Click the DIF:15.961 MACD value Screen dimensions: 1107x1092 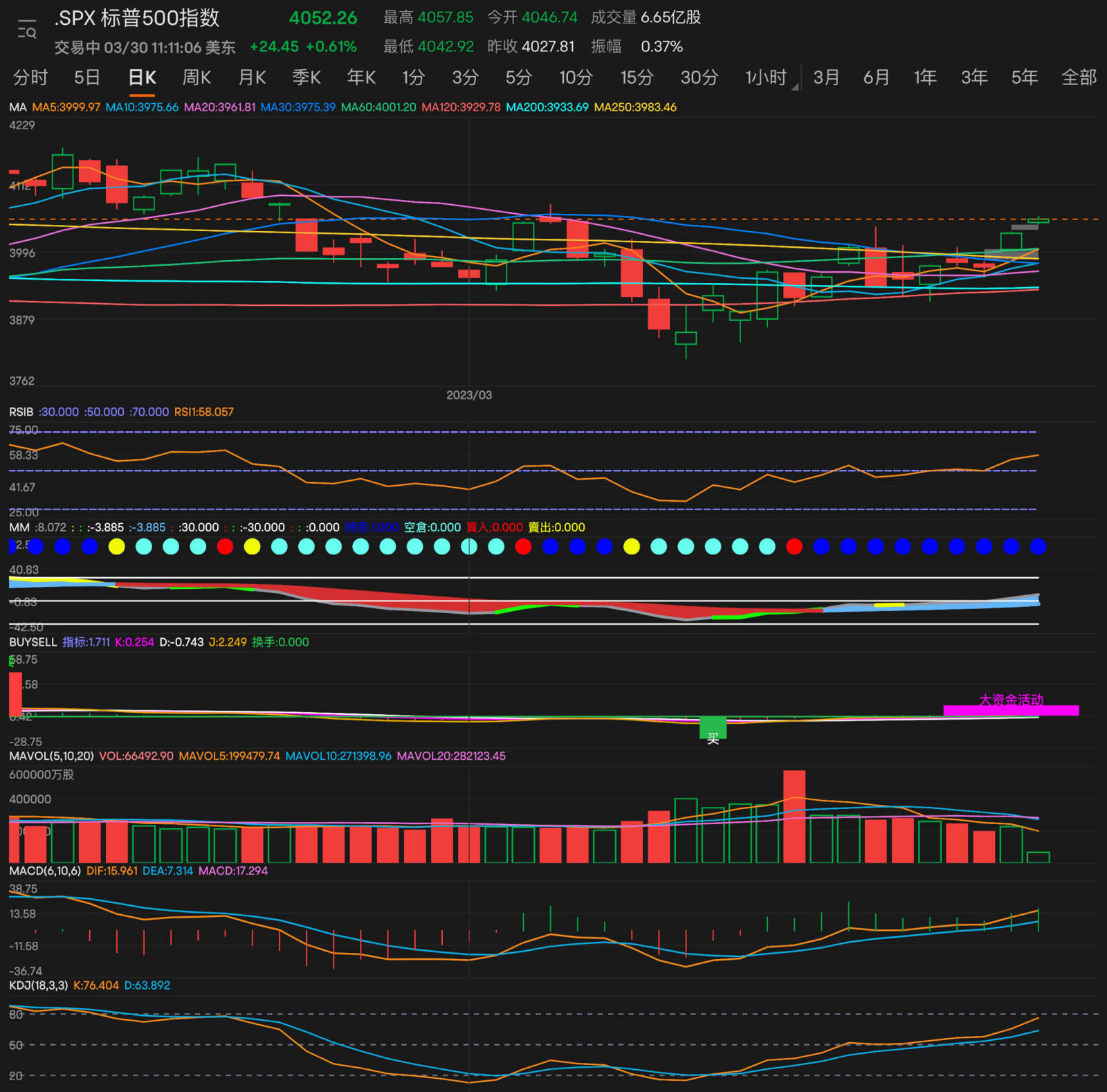(112, 871)
